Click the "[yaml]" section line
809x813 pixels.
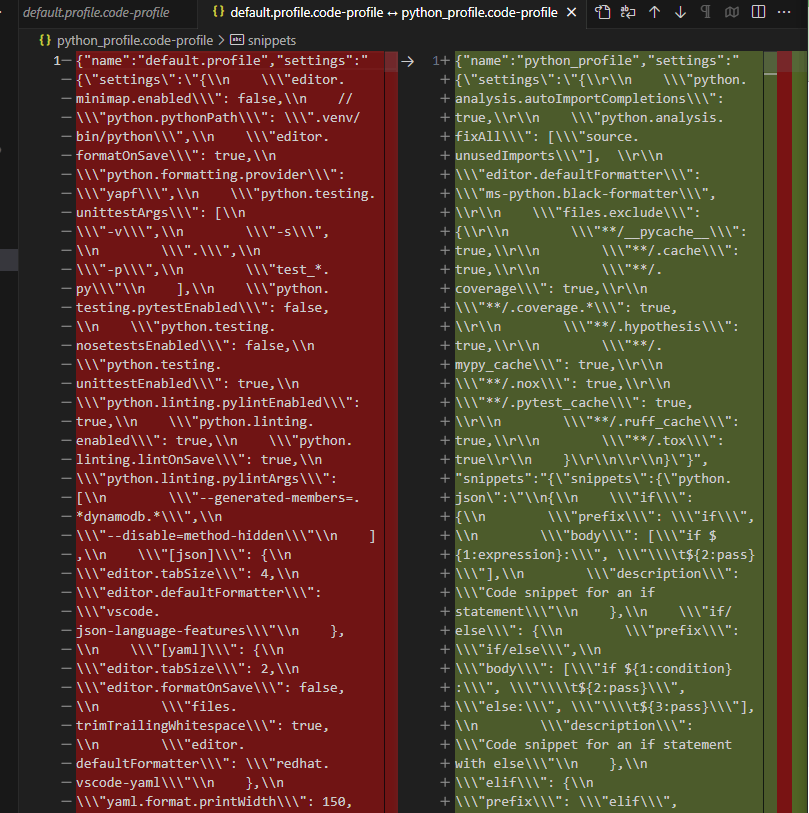coord(179,650)
